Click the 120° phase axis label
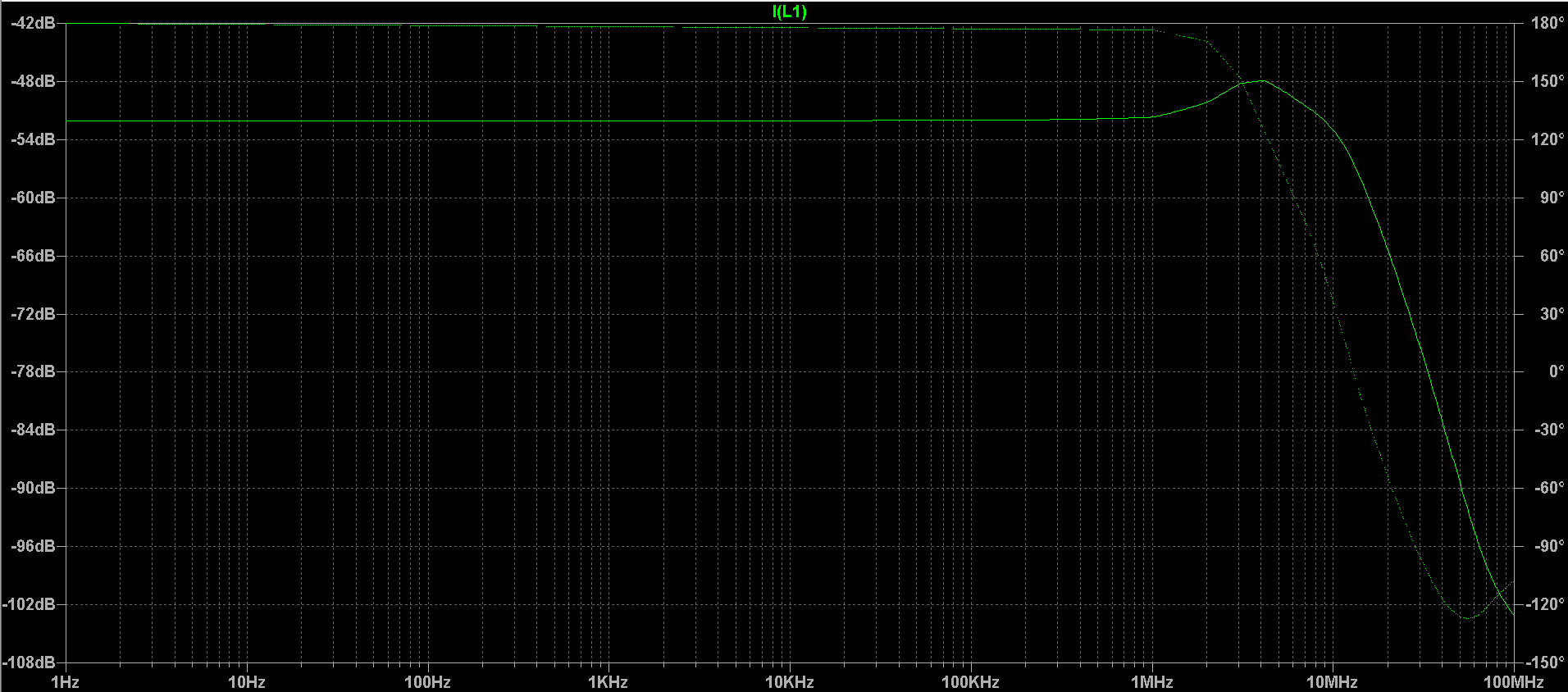Screen dimensions: 1568x692 (1548, 139)
